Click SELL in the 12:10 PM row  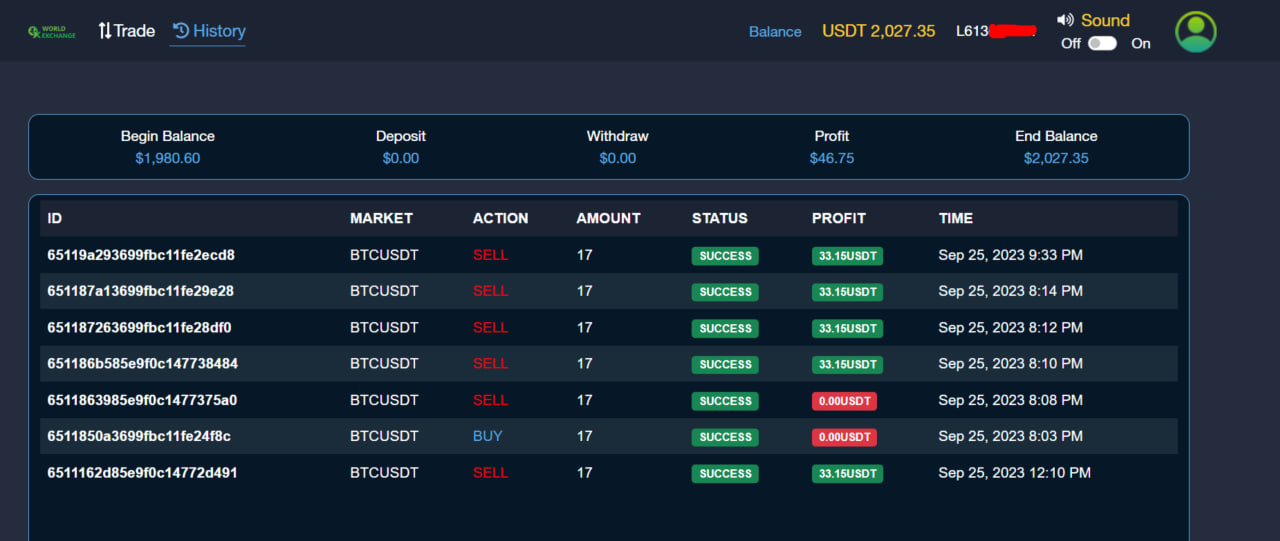coord(490,473)
